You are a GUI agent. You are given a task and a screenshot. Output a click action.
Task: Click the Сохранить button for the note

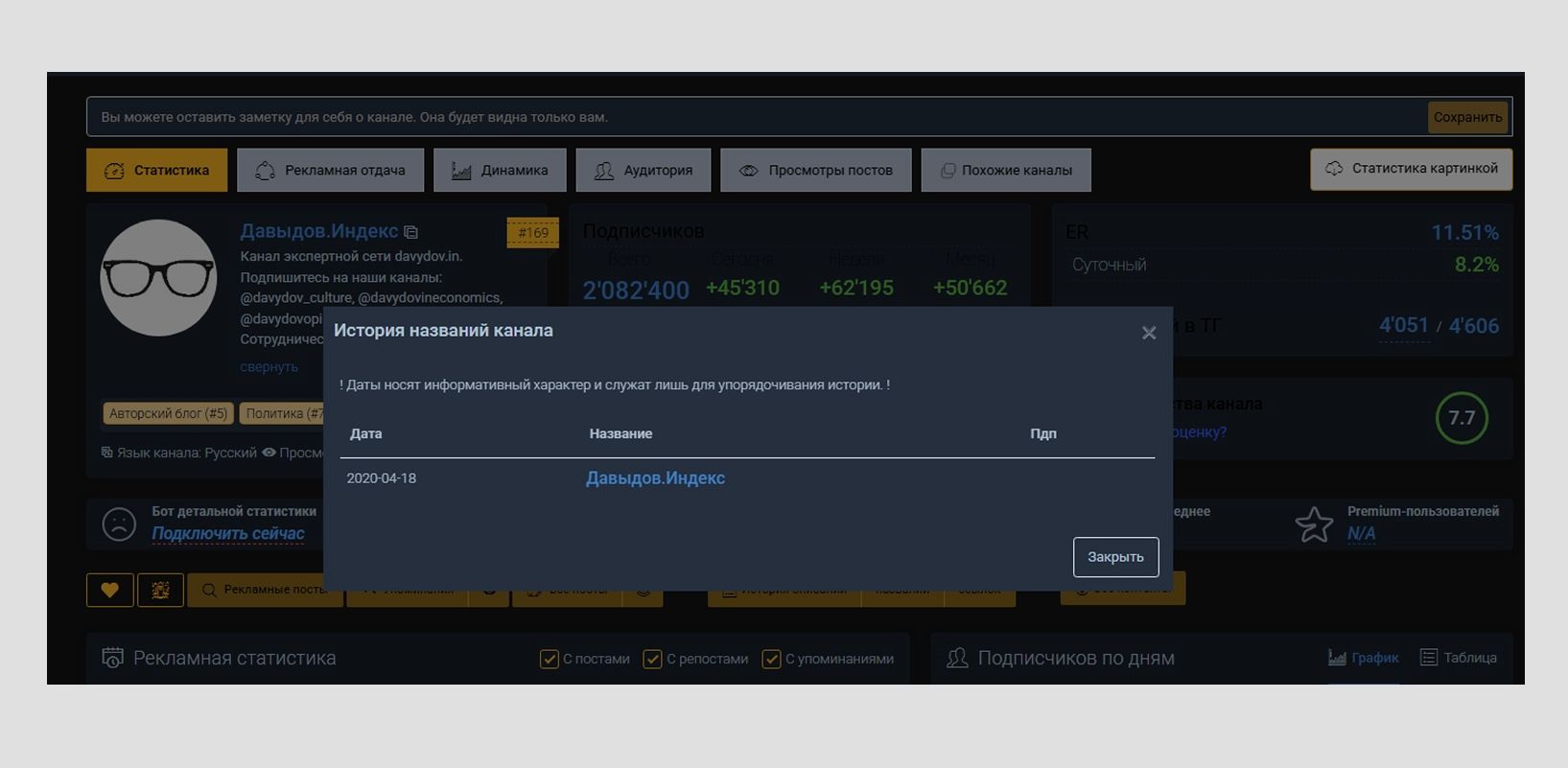[1467, 117]
